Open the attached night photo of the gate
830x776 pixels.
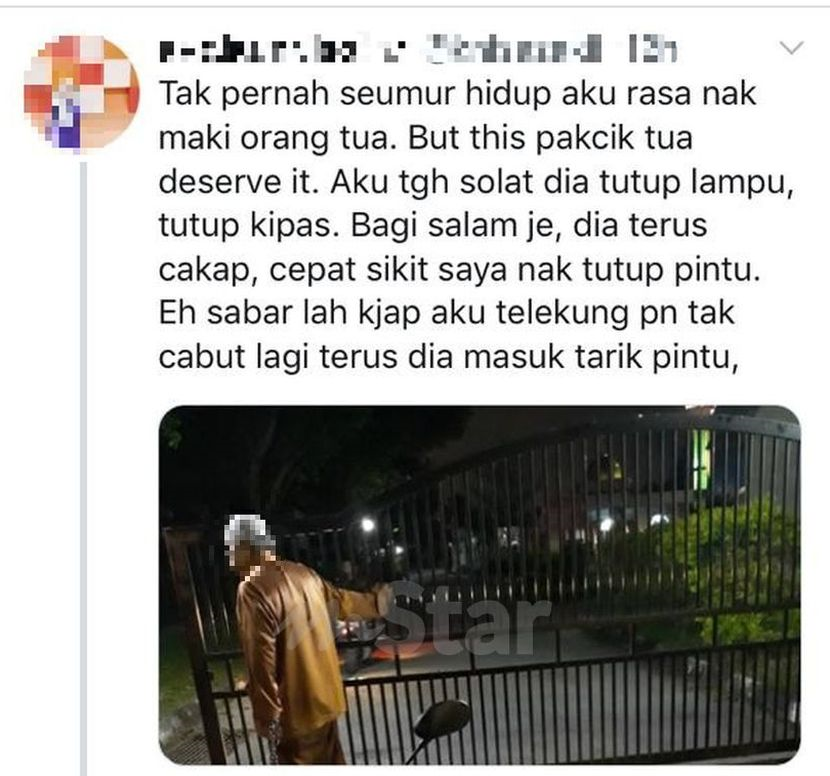coord(480,585)
